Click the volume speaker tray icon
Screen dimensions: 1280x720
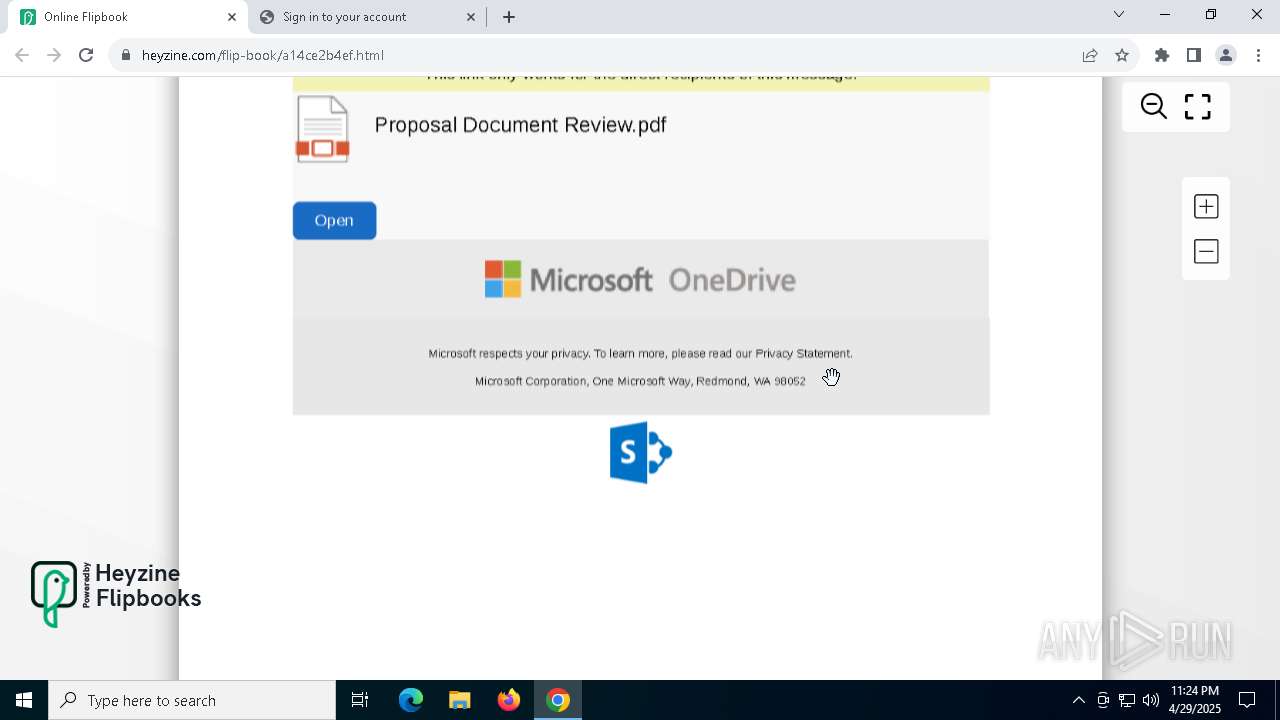pos(1151,700)
